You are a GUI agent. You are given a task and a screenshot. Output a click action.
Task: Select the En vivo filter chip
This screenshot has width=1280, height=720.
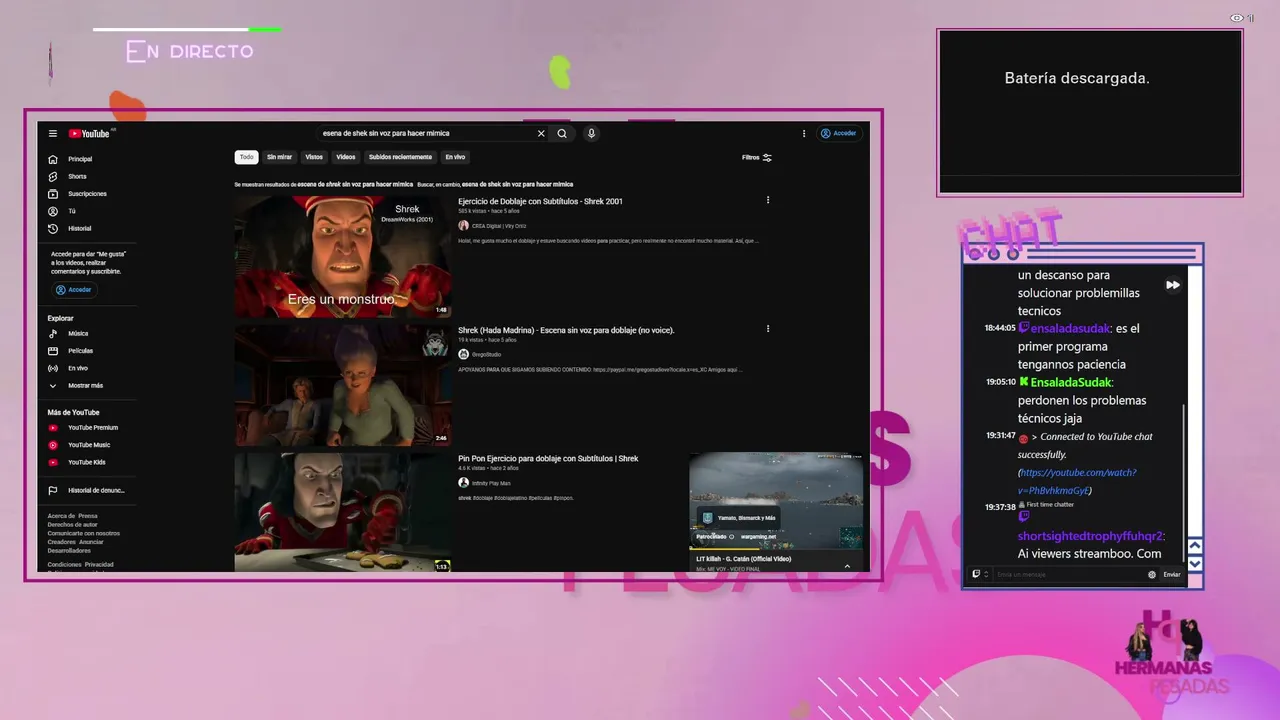click(455, 157)
